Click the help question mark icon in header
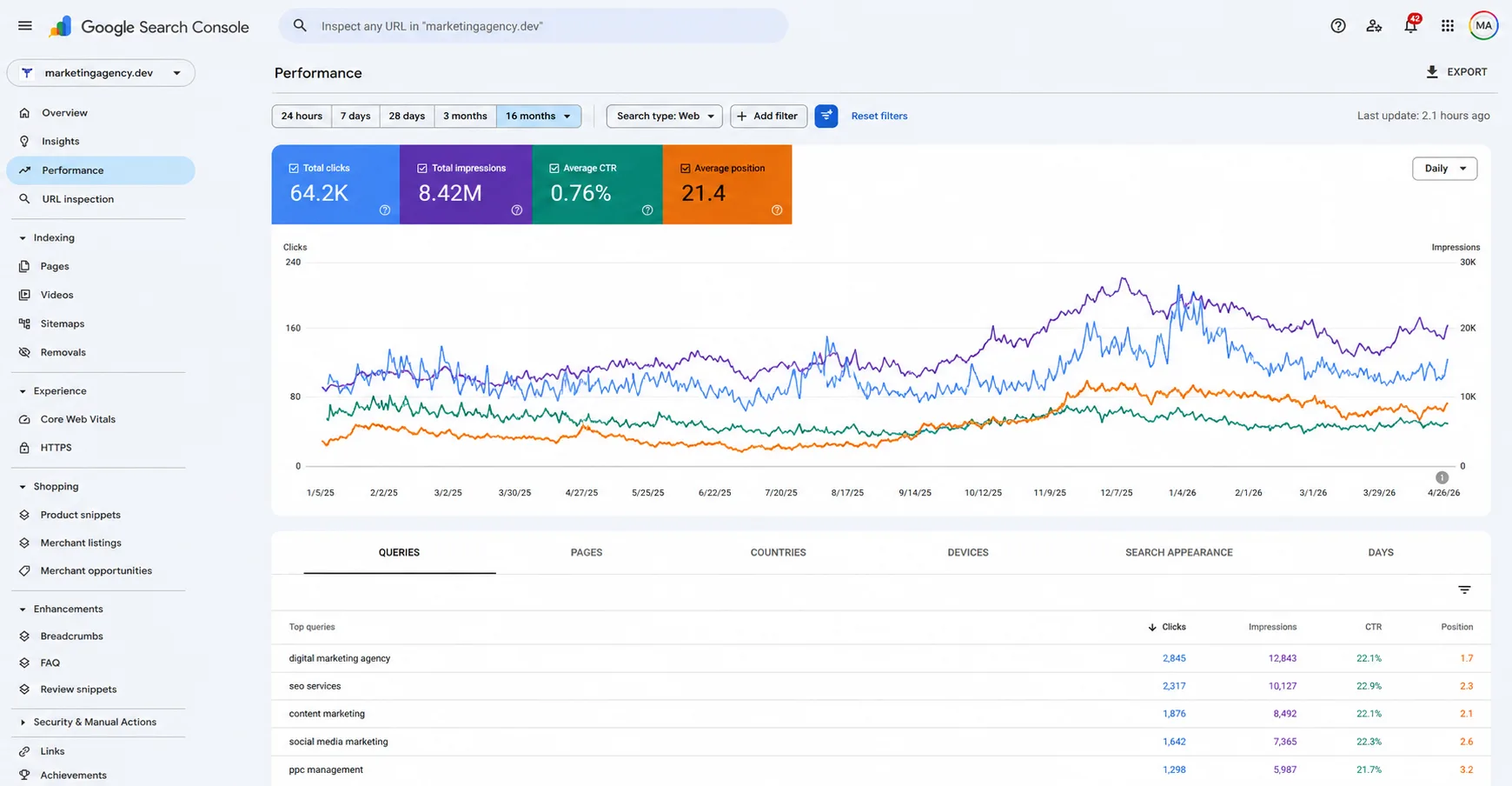This screenshot has height=786, width=1512. [1338, 26]
